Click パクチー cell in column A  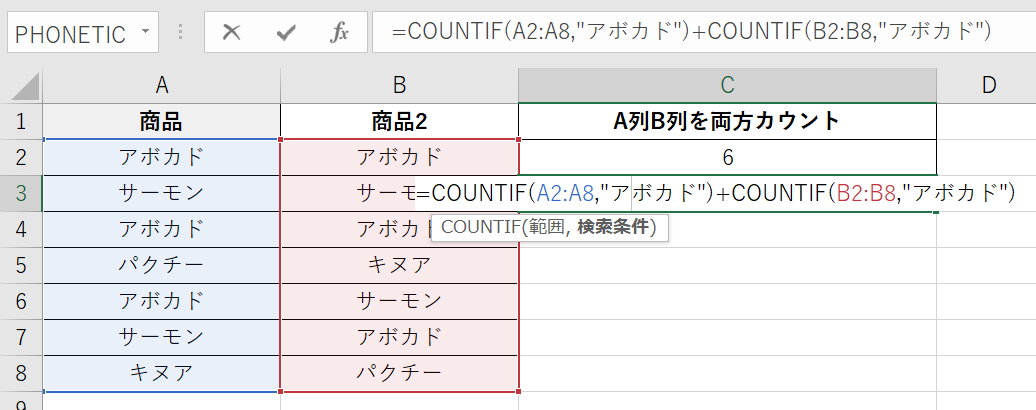coord(161,265)
